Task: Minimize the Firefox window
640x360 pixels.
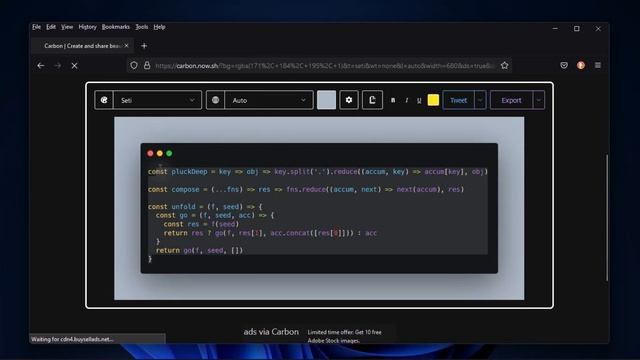Action: coord(555,29)
